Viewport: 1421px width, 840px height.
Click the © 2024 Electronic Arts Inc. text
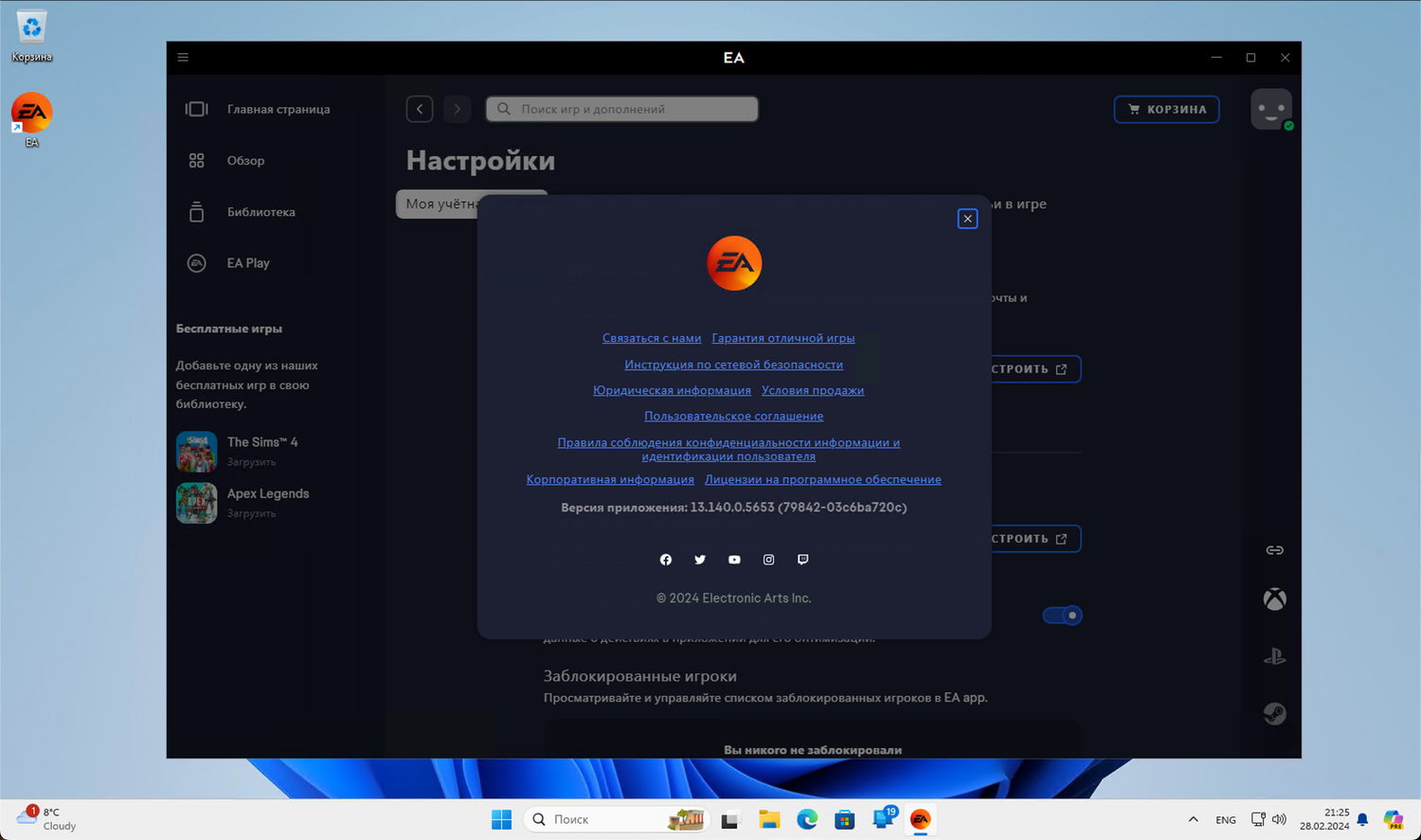tap(734, 599)
